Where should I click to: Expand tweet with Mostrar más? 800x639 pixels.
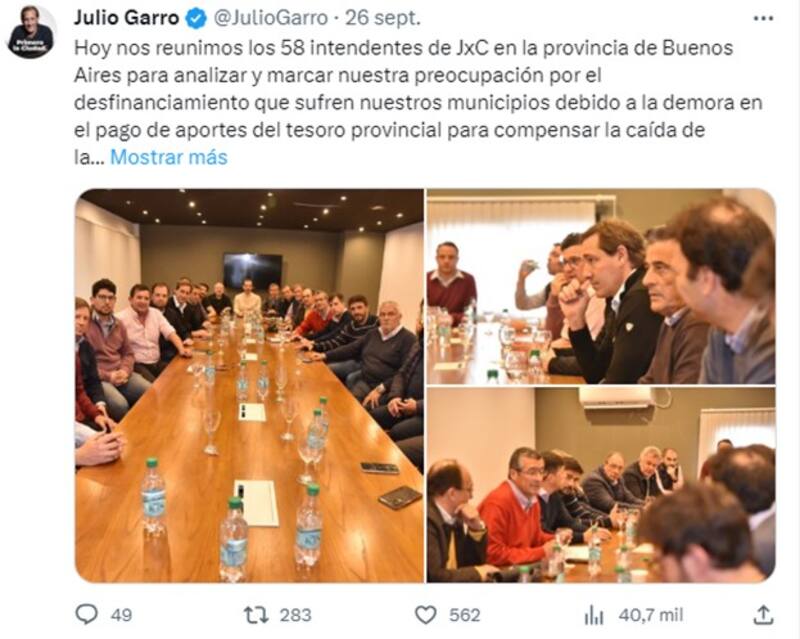coord(169,157)
